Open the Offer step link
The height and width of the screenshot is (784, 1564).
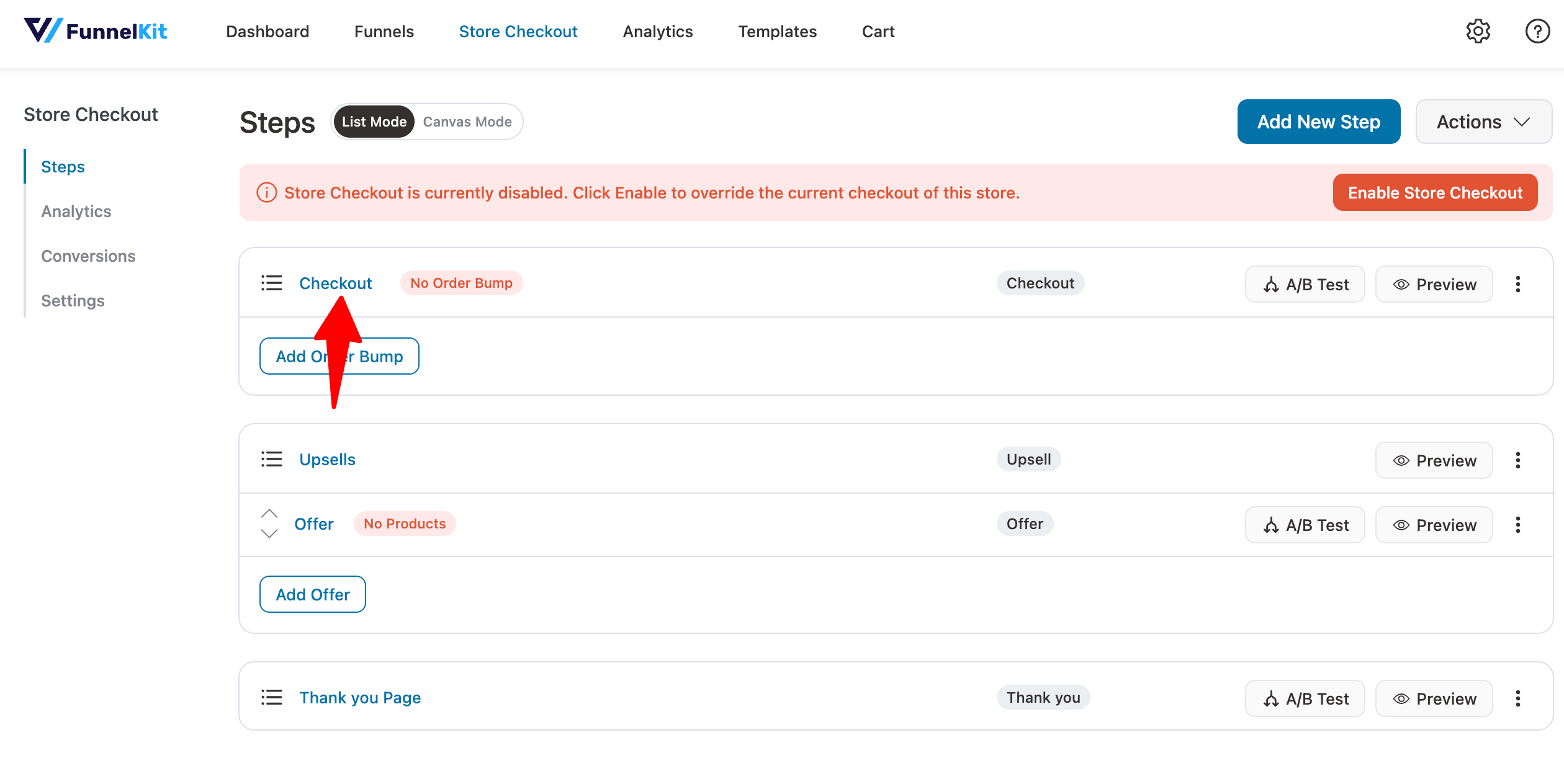pyautogui.click(x=314, y=524)
